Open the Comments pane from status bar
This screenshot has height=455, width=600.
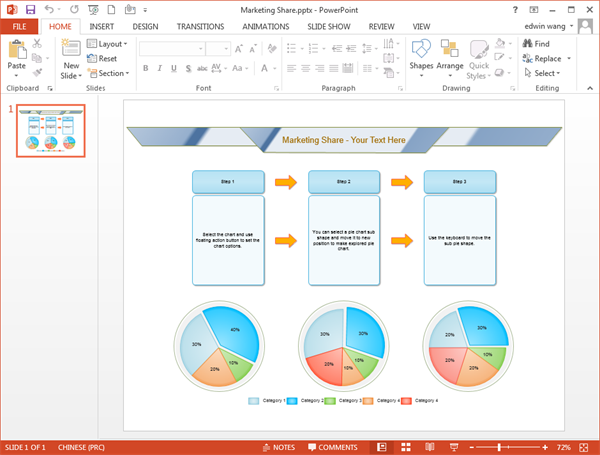click(333, 447)
